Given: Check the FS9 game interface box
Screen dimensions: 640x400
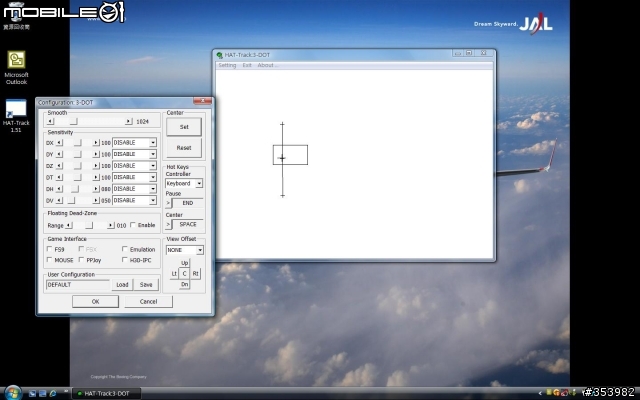Looking at the screenshot, I should point(49,249).
